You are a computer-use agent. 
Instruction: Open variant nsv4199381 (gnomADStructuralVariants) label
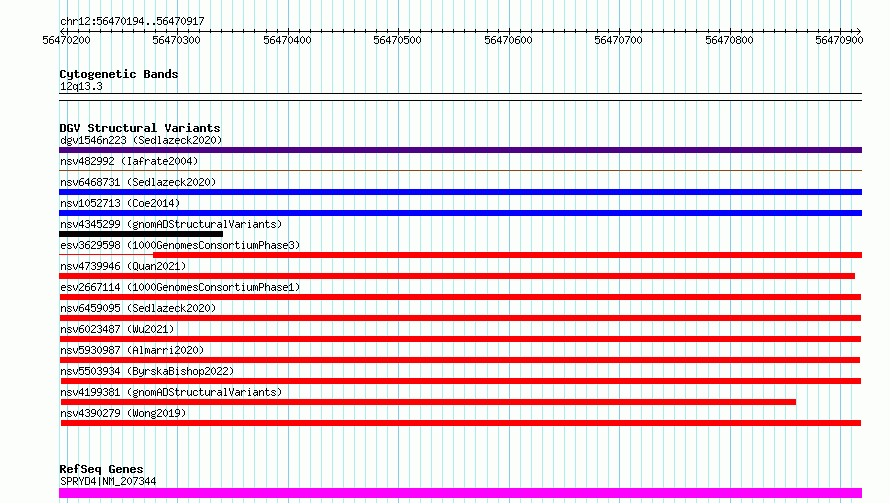[x=171, y=392]
